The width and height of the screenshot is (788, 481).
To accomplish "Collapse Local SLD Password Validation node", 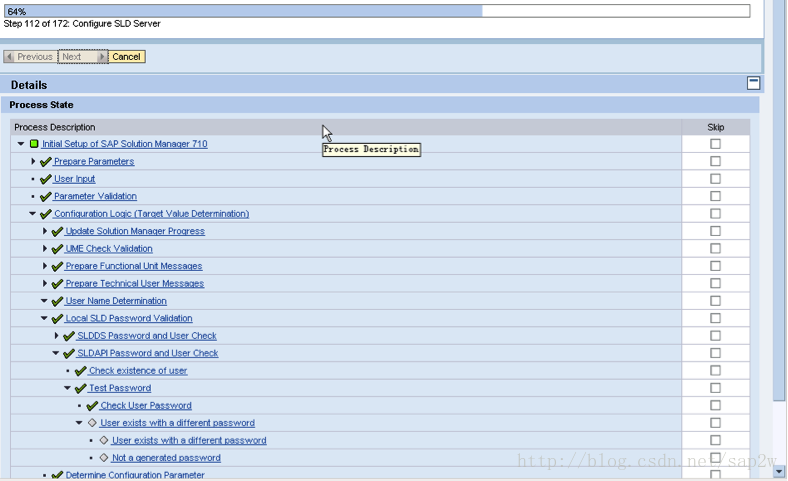I will point(44,318).
